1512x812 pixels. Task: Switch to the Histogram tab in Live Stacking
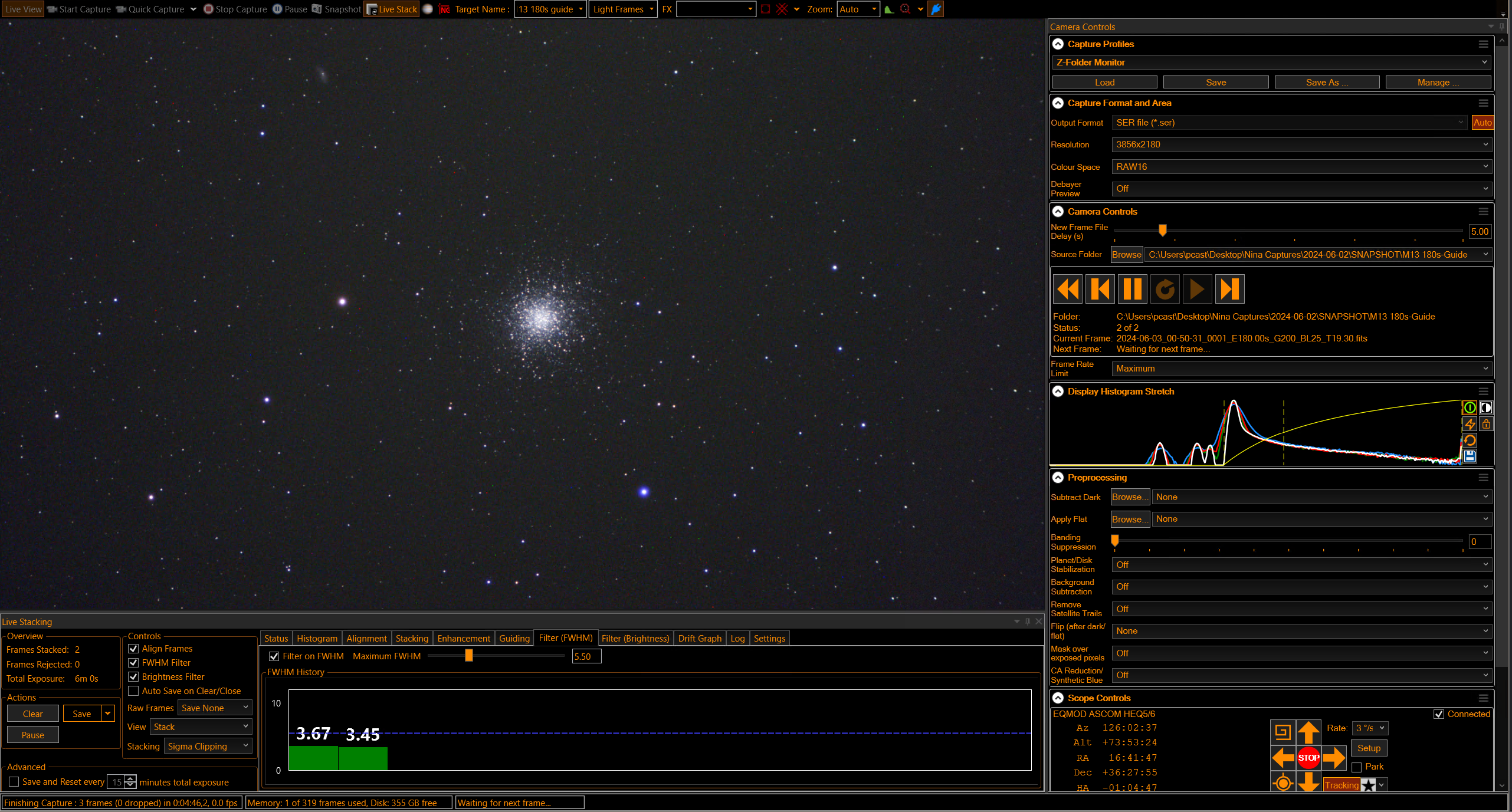(x=317, y=639)
